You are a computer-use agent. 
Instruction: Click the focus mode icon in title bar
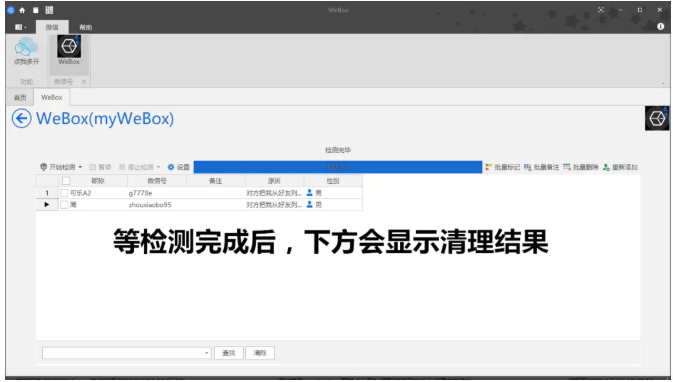601,10
